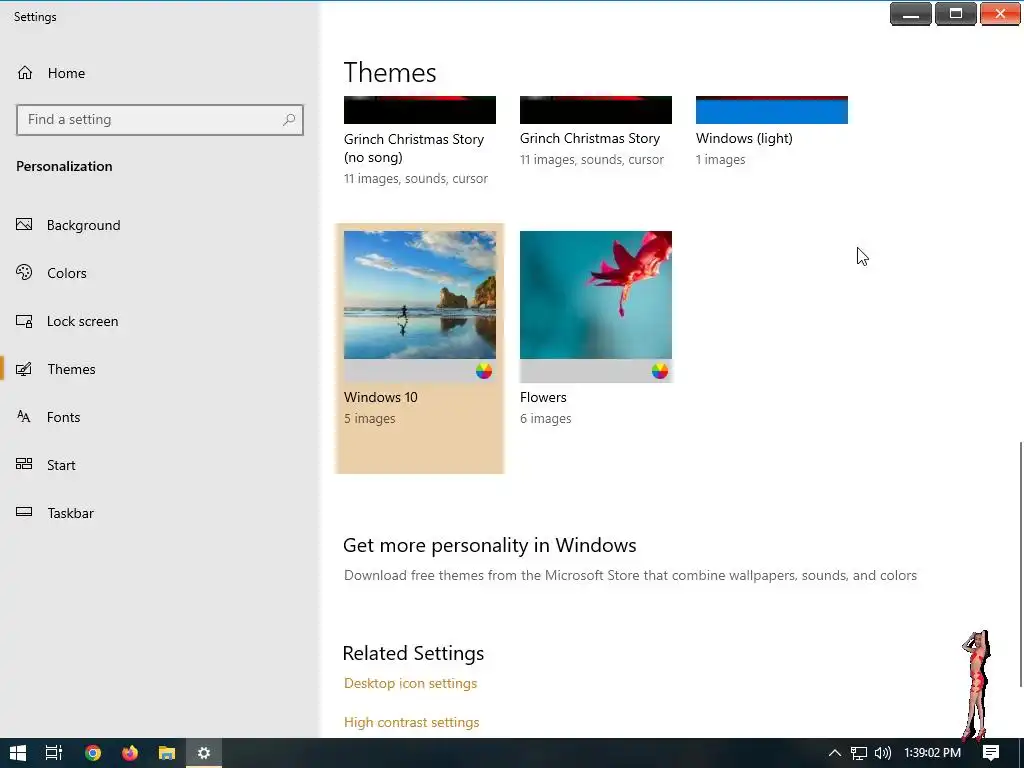This screenshot has width=1024, height=768.
Task: Go to Settings Home
Action: [x=51, y=73]
